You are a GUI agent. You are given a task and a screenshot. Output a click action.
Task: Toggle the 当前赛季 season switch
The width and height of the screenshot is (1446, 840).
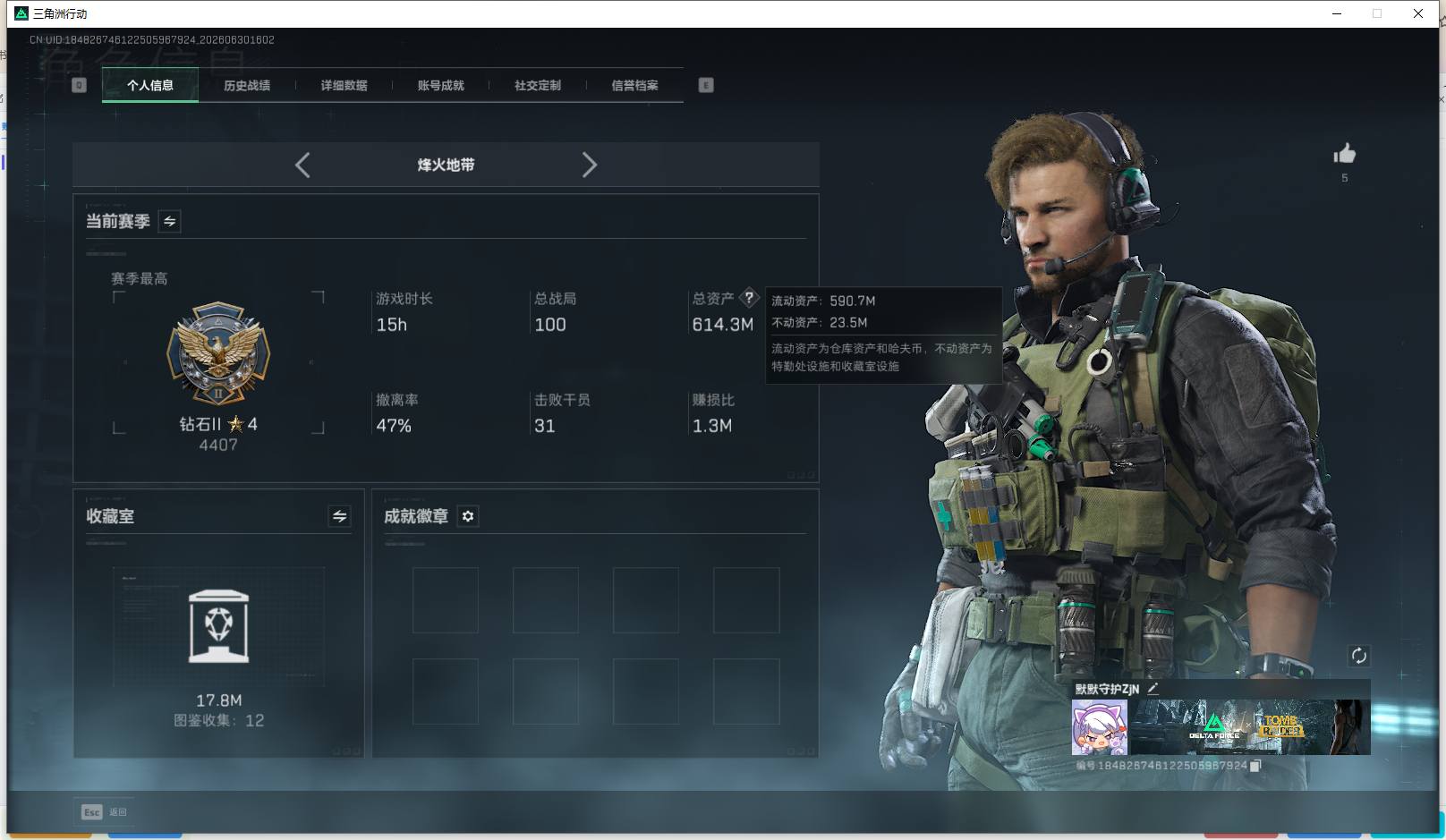coord(169,221)
